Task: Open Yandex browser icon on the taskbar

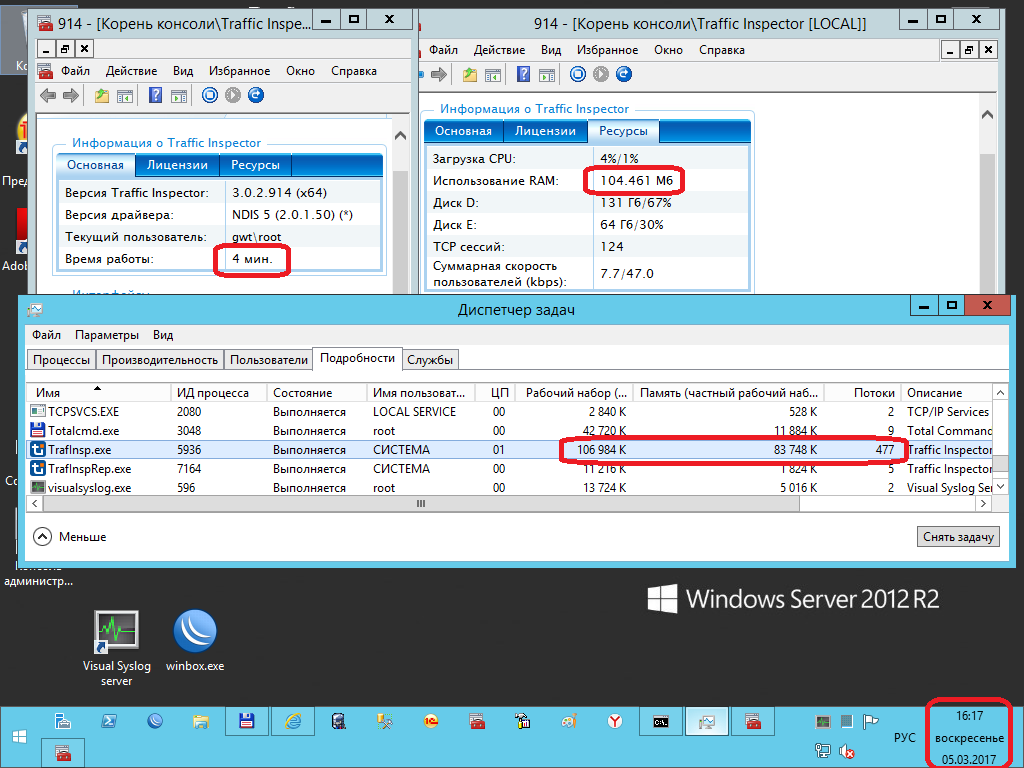Action: click(x=615, y=722)
